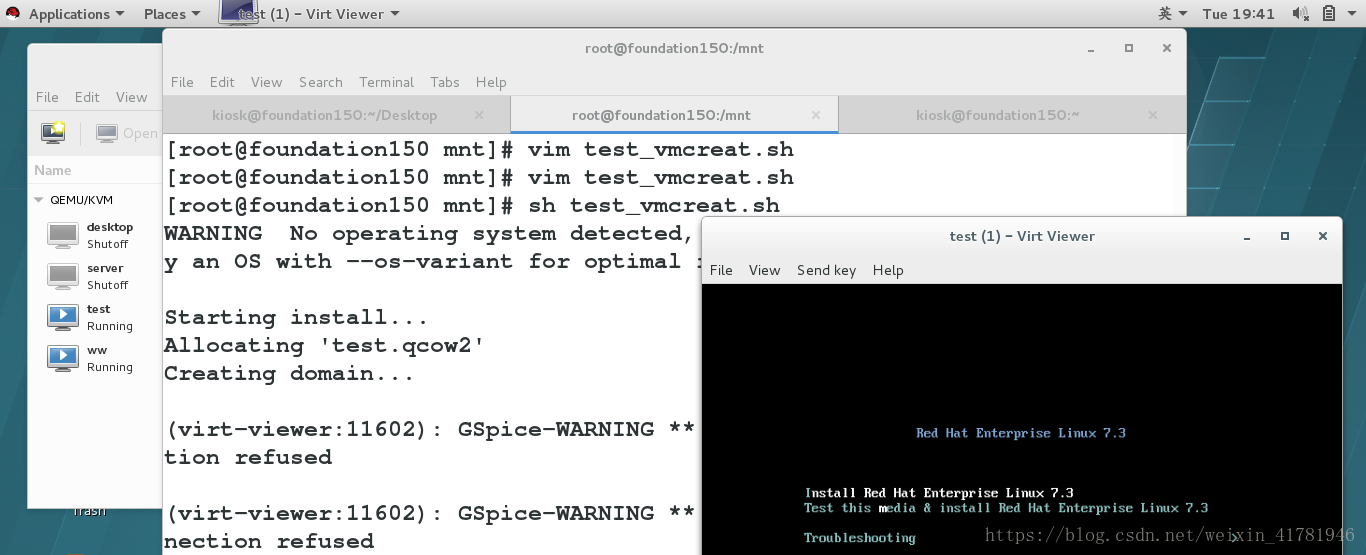Open View menu in Virt Viewer

764,270
